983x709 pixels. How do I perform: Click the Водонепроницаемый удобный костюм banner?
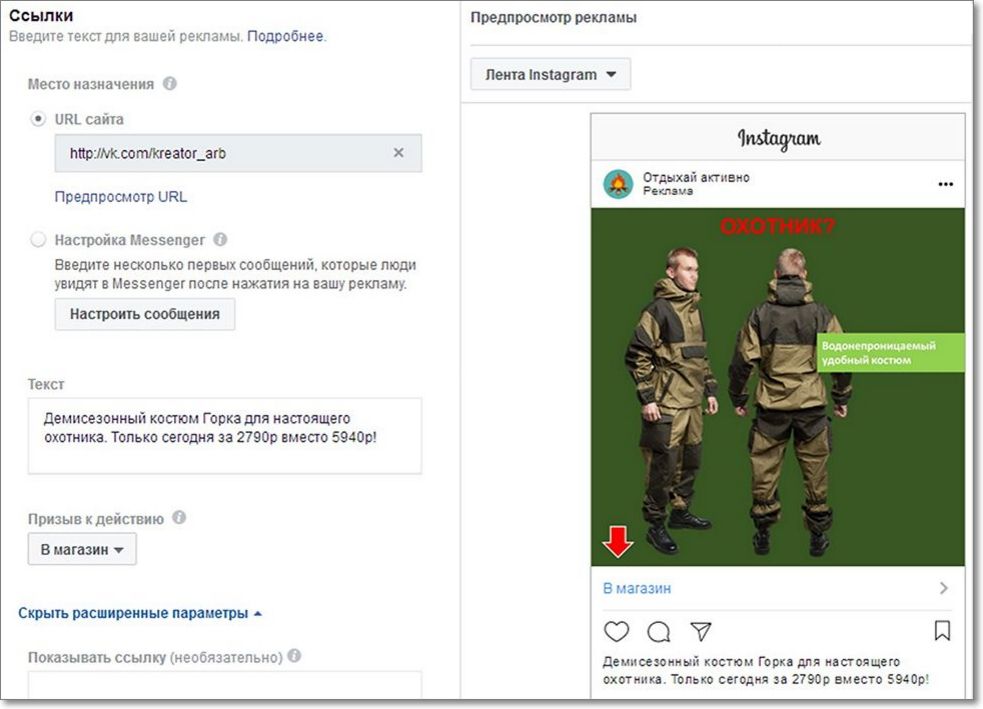(890, 353)
